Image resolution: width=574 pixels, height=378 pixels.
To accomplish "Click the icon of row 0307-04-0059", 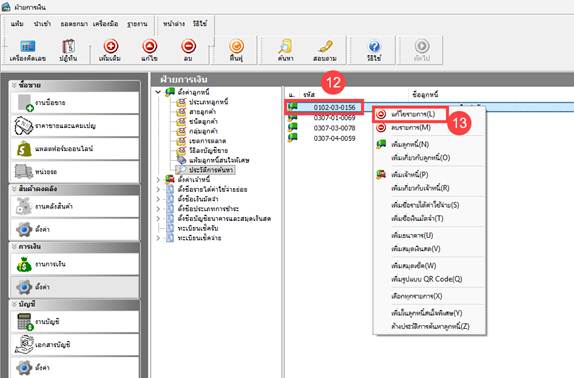I will pyautogui.click(x=293, y=138).
